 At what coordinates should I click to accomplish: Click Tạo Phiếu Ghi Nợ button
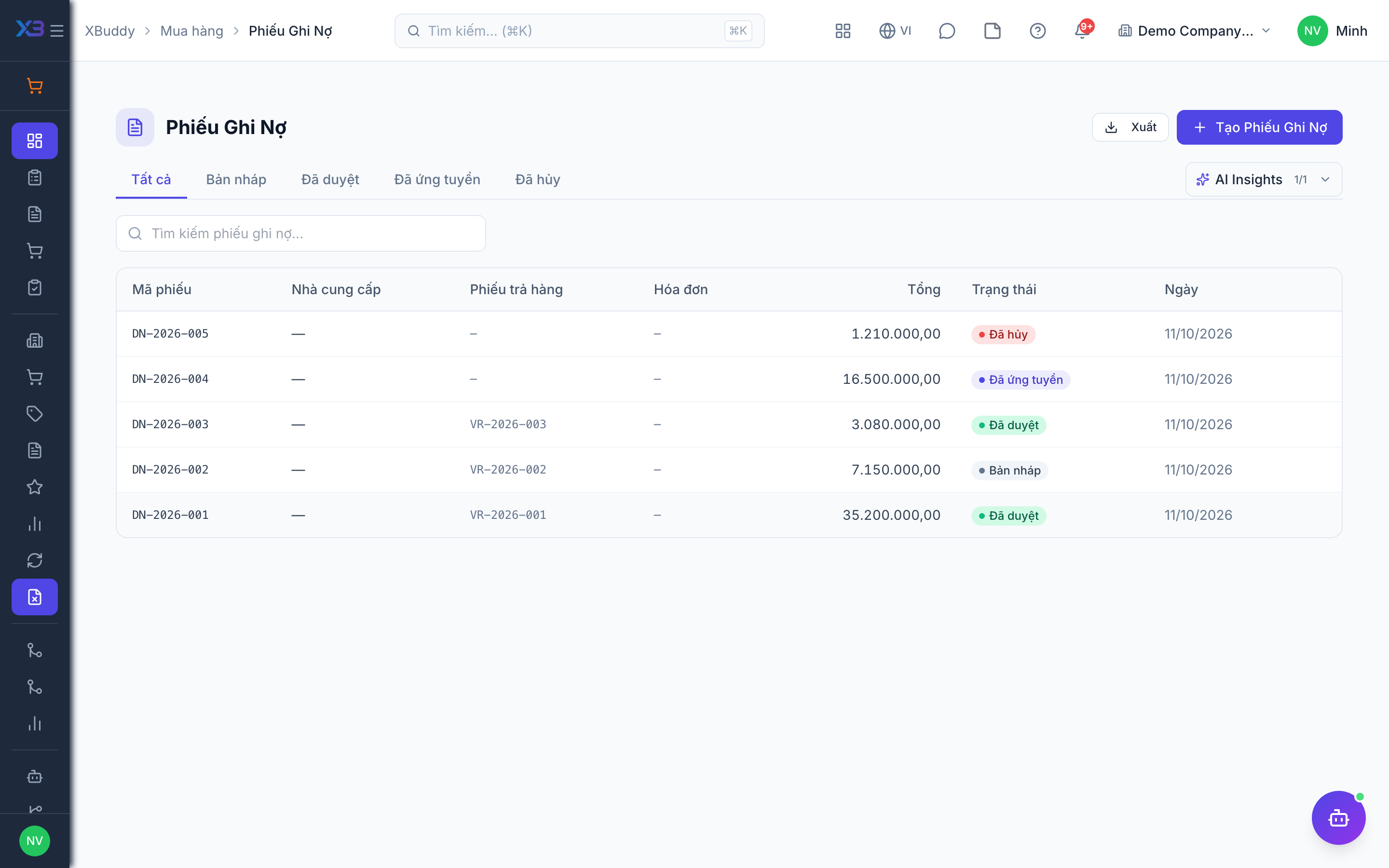[x=1259, y=127]
